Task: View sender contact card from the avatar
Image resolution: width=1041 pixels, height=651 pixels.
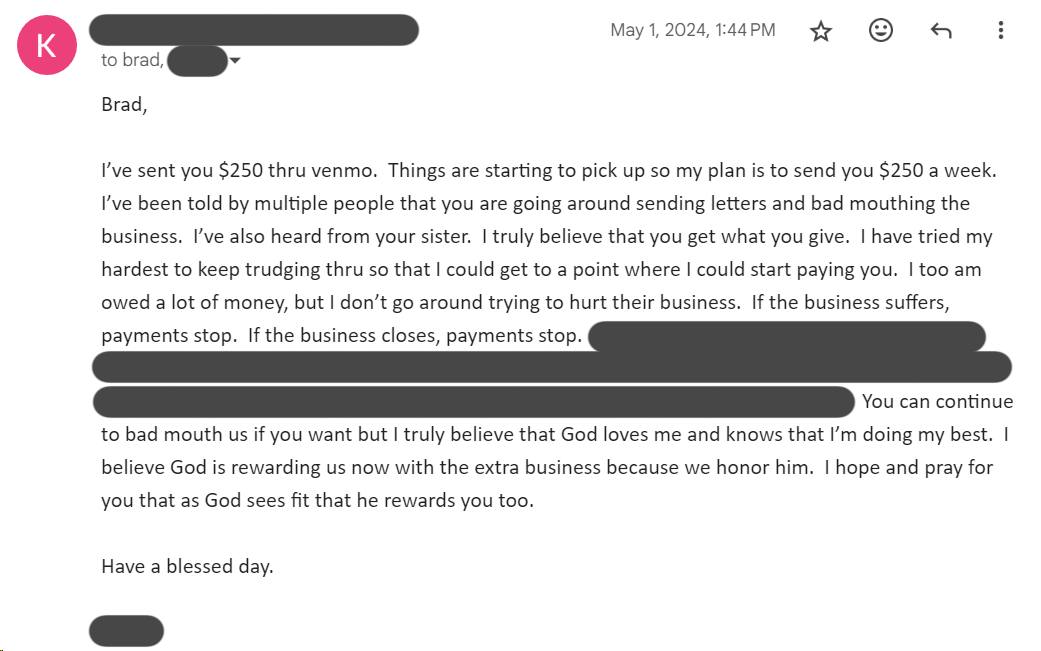Action: point(46,44)
